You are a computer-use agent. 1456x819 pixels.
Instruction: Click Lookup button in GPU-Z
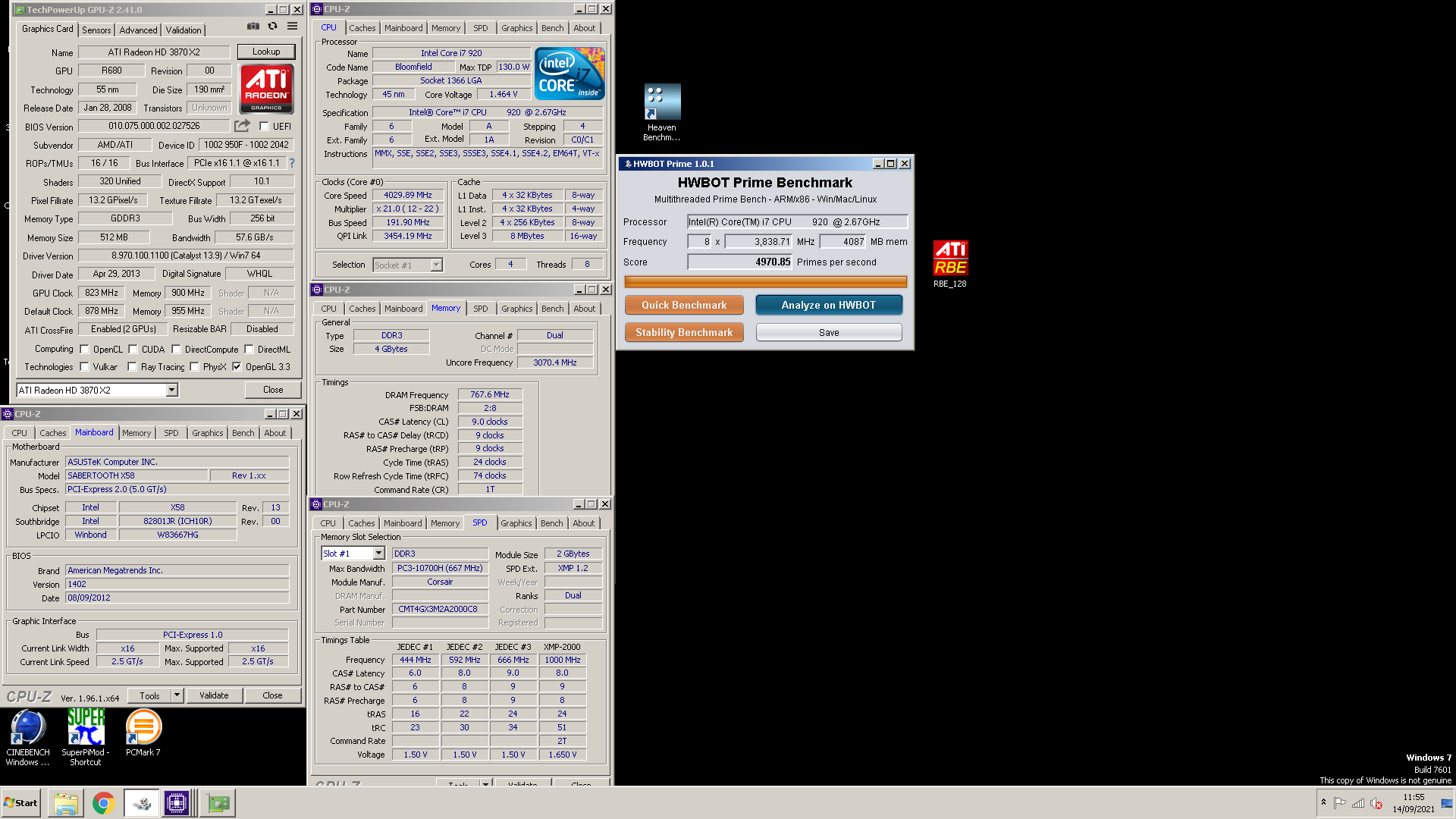click(266, 52)
